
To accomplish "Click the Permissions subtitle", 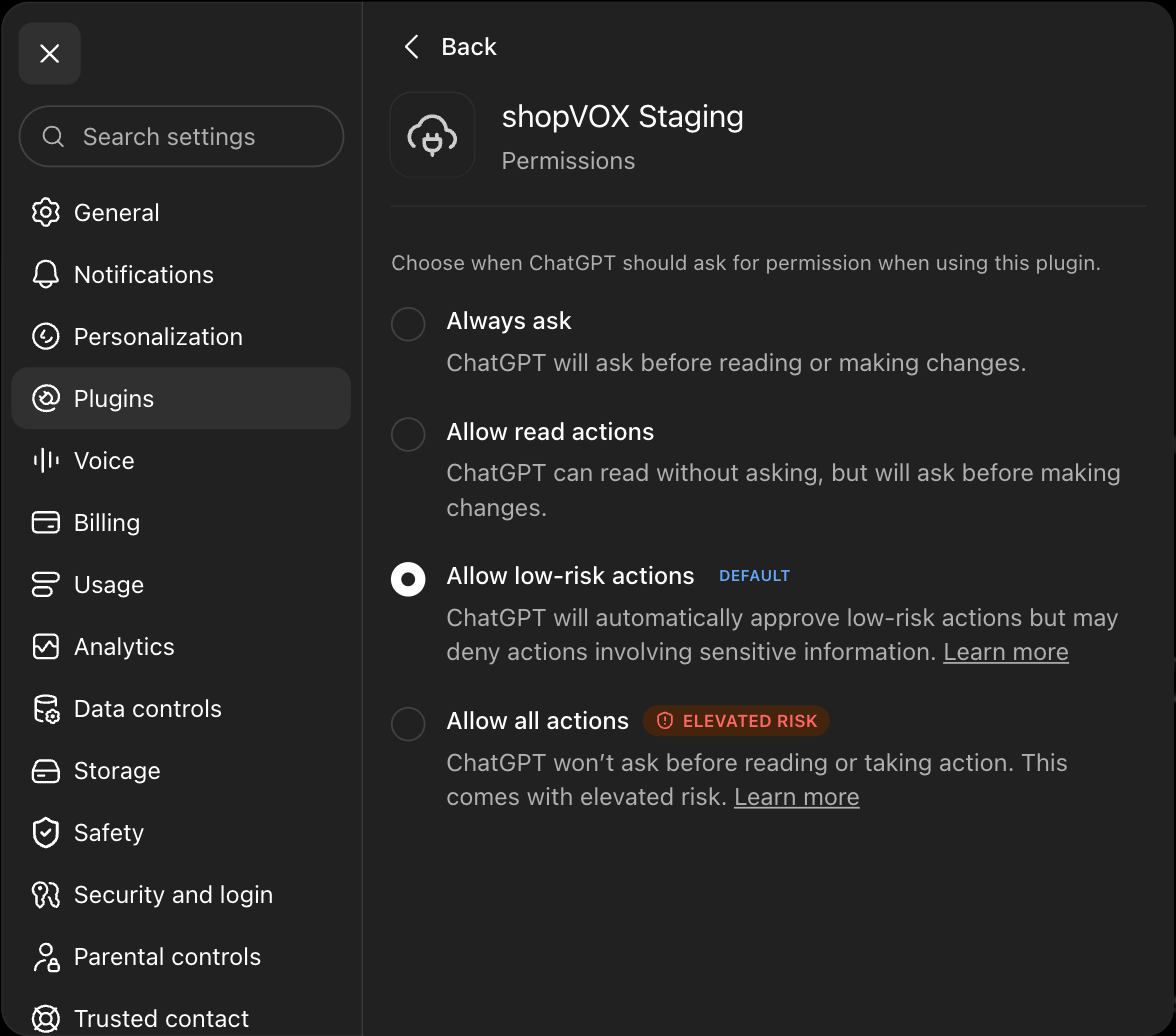I will [568, 161].
